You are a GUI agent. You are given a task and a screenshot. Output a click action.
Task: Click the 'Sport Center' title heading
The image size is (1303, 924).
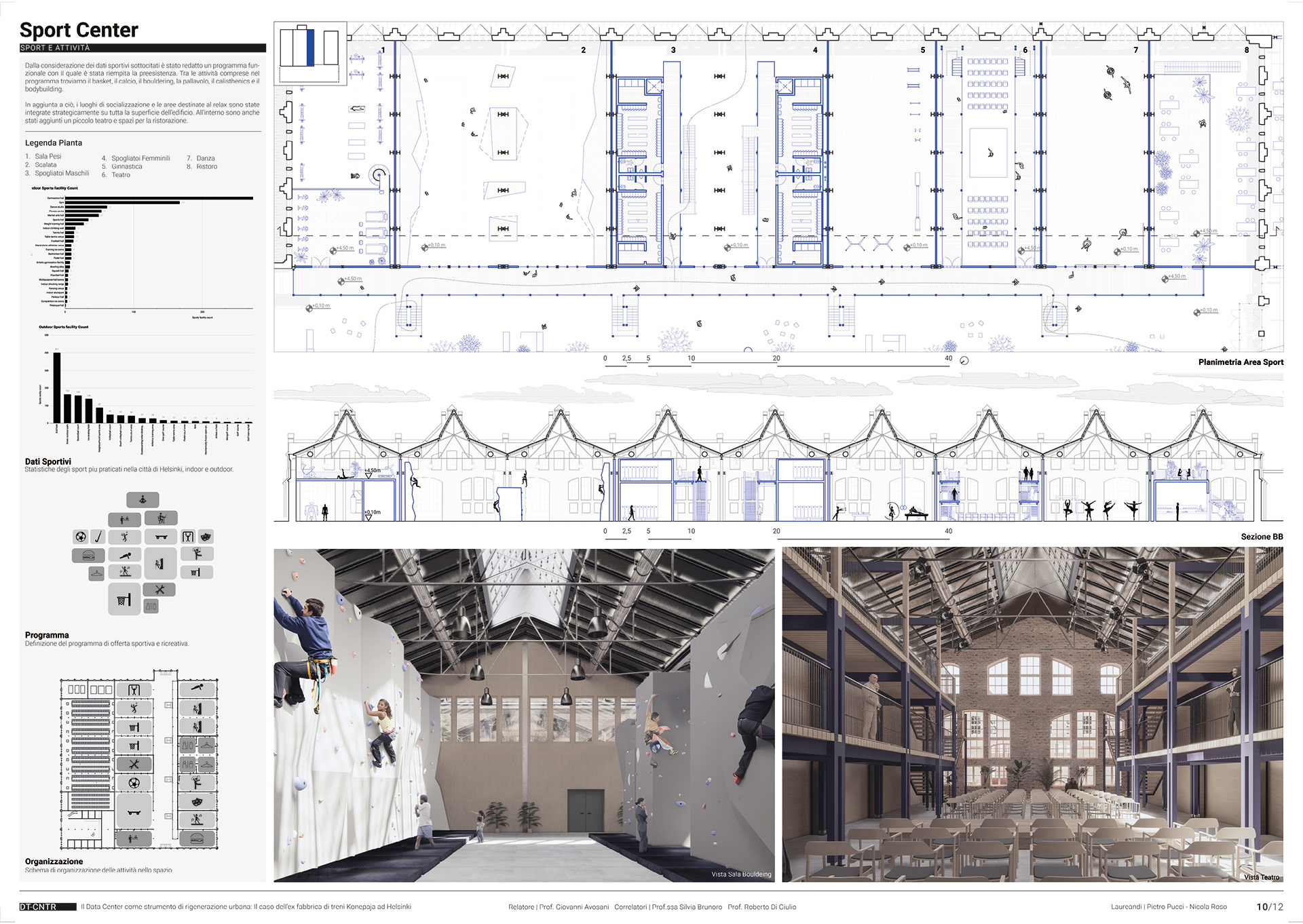(x=79, y=30)
